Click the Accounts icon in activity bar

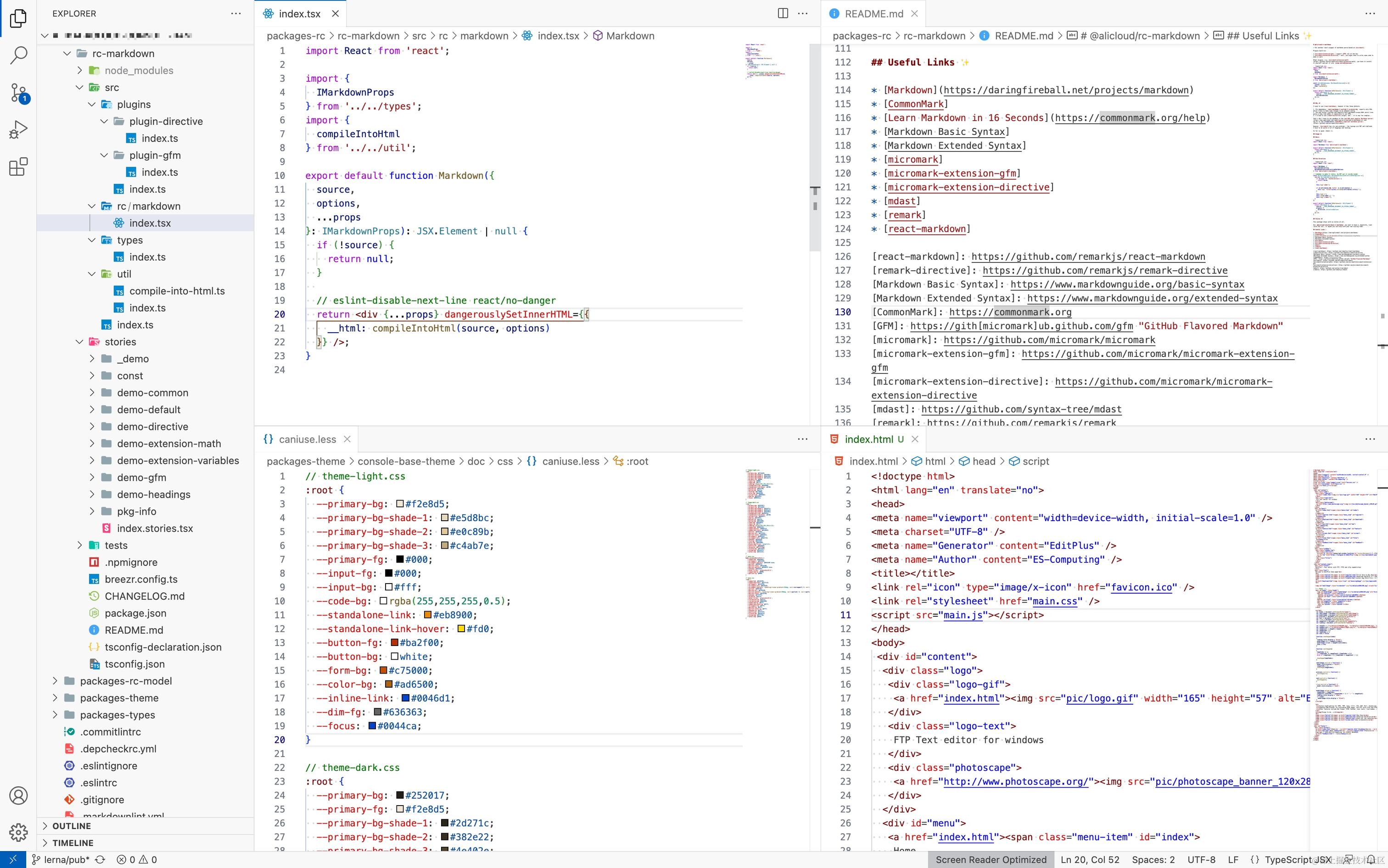tap(18, 796)
